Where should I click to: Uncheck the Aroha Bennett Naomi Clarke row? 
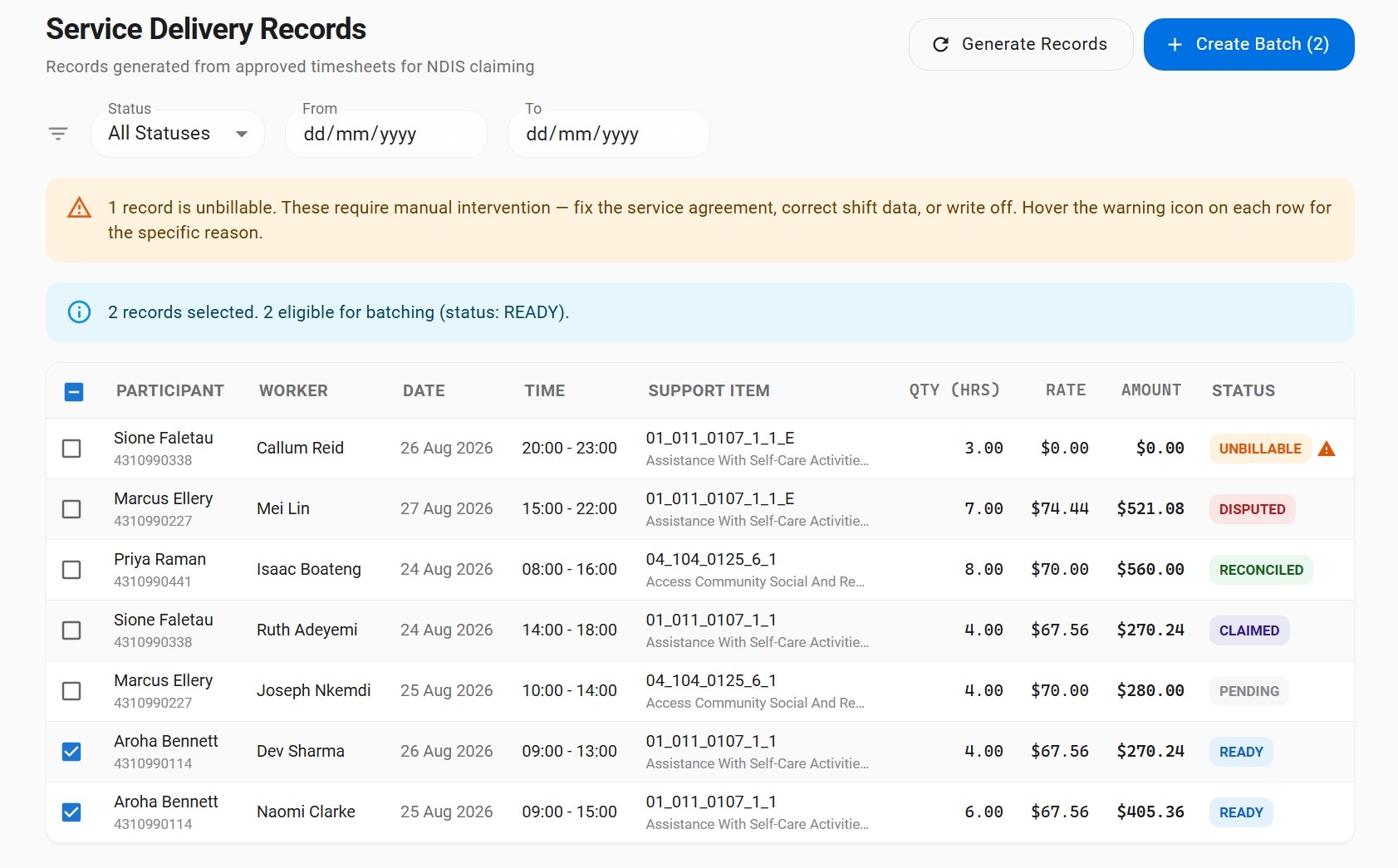click(x=71, y=812)
